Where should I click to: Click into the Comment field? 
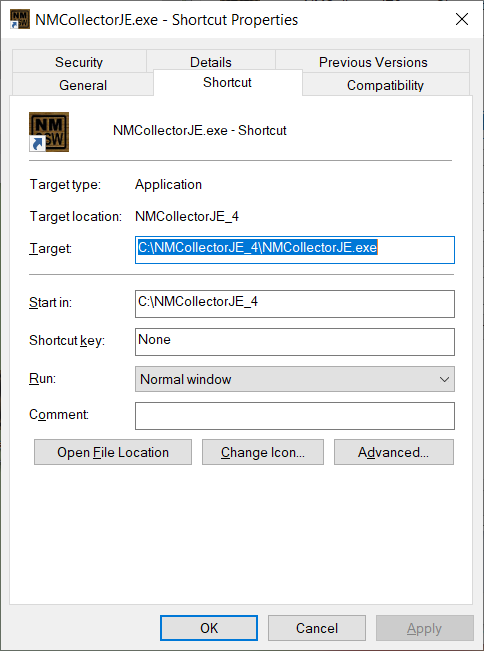(x=295, y=416)
